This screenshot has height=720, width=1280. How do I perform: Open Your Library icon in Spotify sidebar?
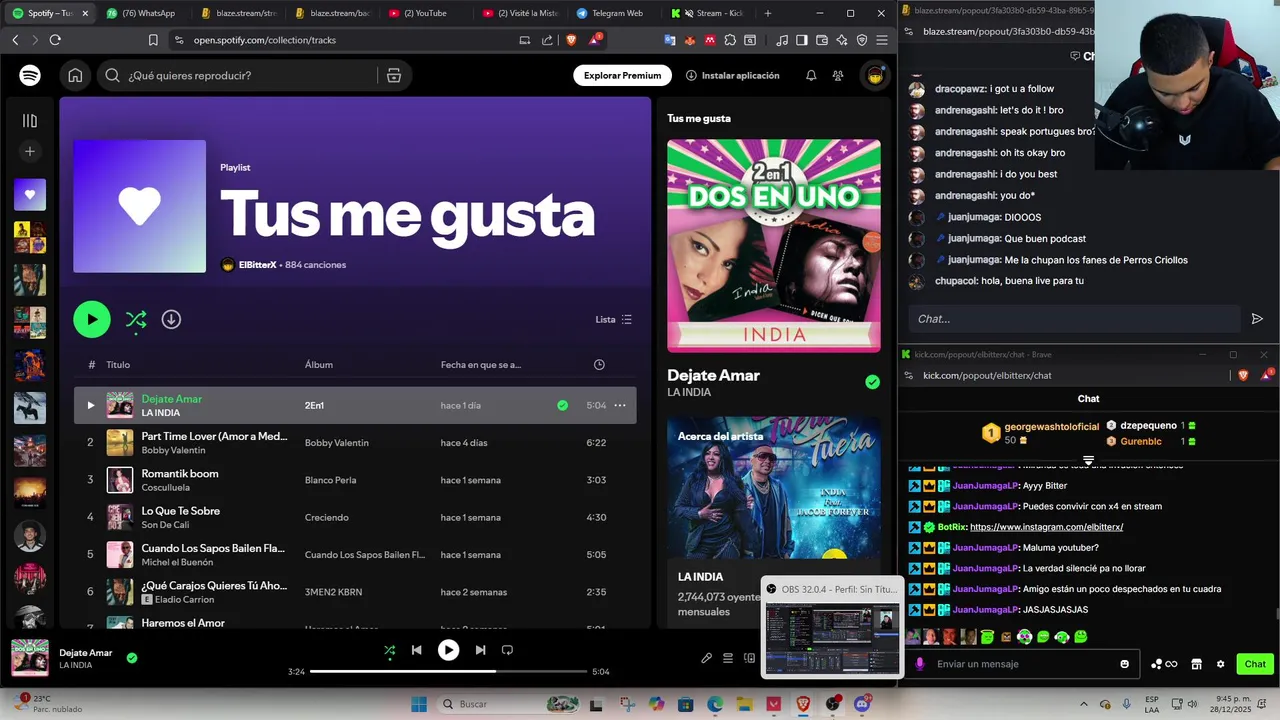[x=30, y=121]
